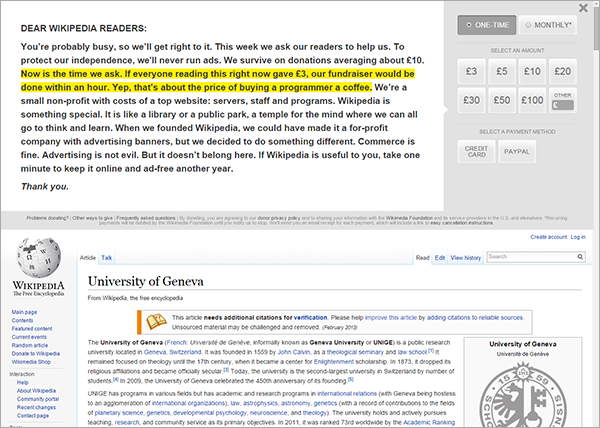This screenshot has height=428, width=600.
Task: Open the Geneva link in article
Action: pyautogui.click(x=155, y=352)
